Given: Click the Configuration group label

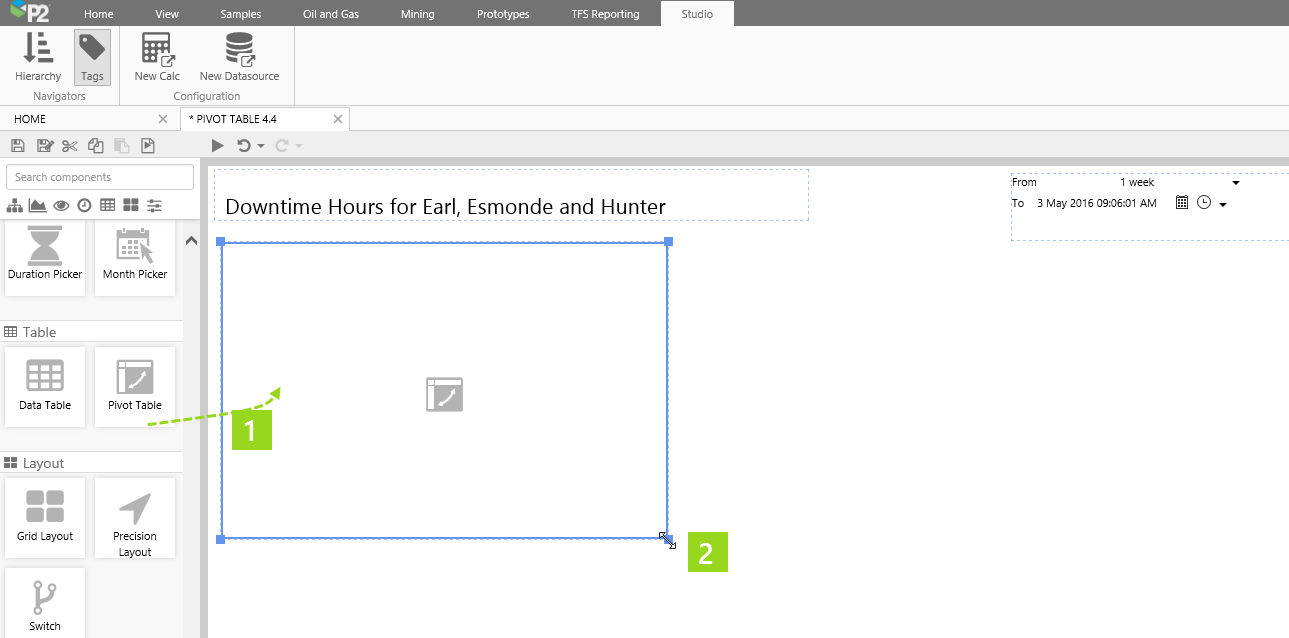Looking at the screenshot, I should 207,96.
